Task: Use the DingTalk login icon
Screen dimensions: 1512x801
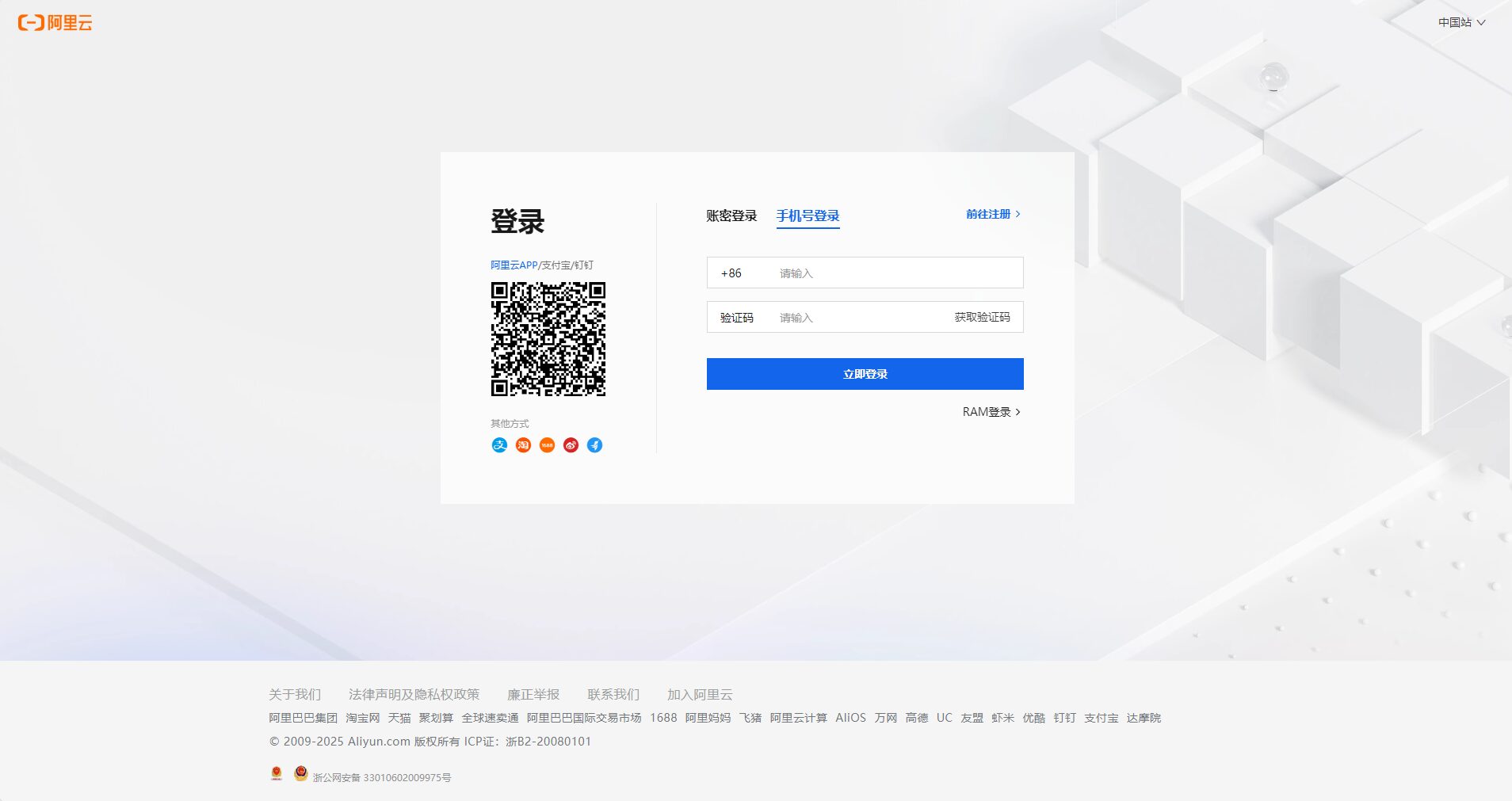Action: pyautogui.click(x=594, y=444)
